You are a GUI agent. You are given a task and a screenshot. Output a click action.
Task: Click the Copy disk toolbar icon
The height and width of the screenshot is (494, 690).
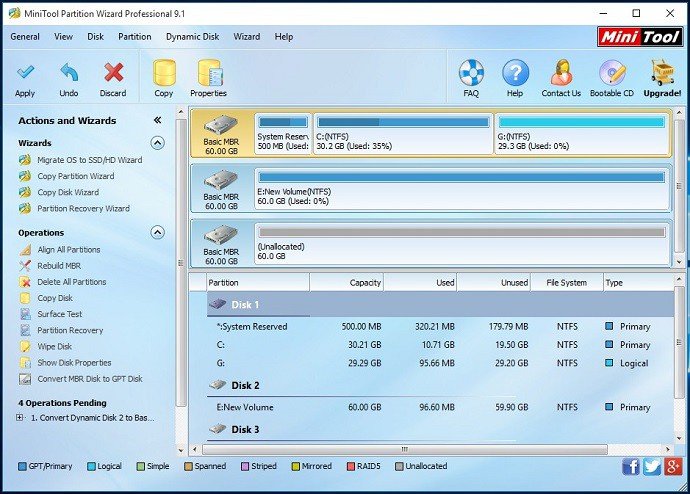pyautogui.click(x=164, y=72)
